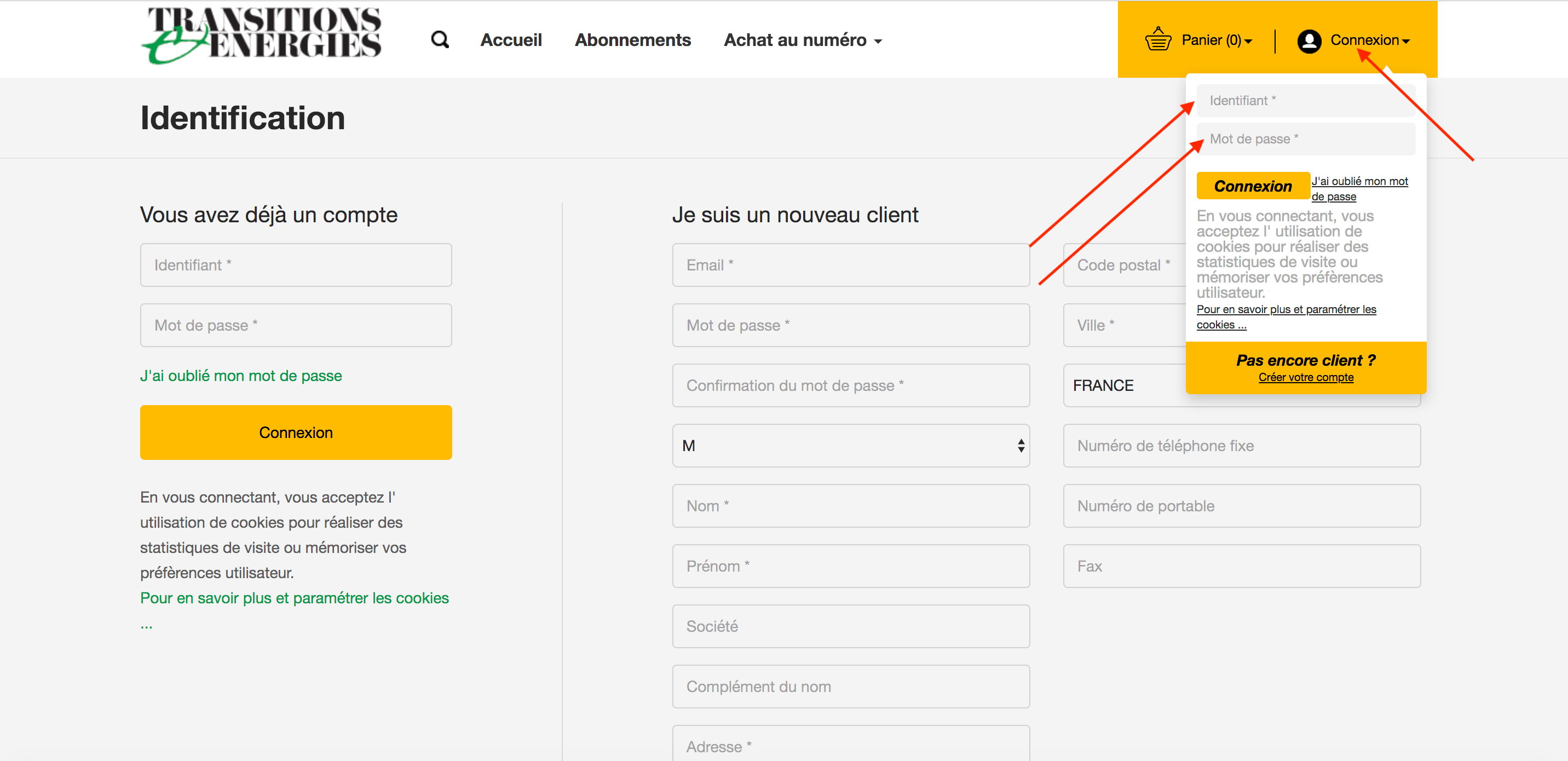1568x761 pixels.
Task: Click the user avatar icon
Action: (1308, 41)
